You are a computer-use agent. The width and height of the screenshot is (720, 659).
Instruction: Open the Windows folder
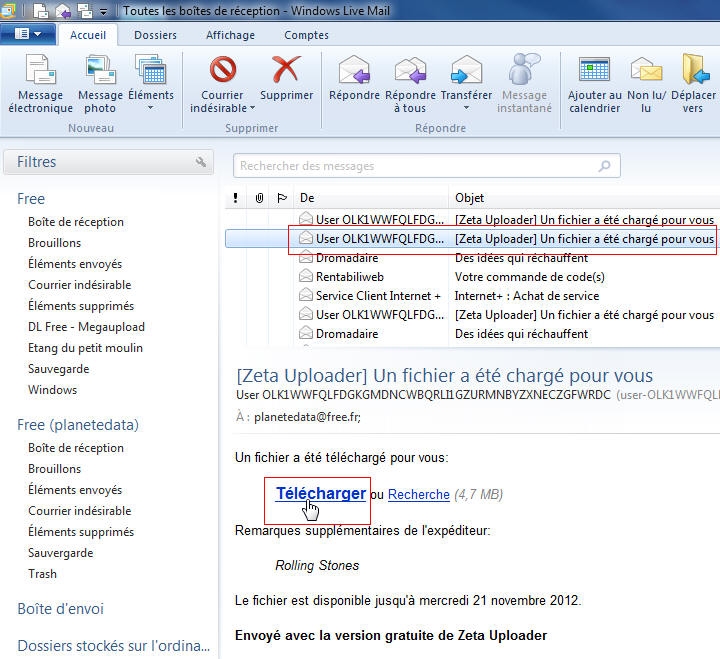[52, 390]
